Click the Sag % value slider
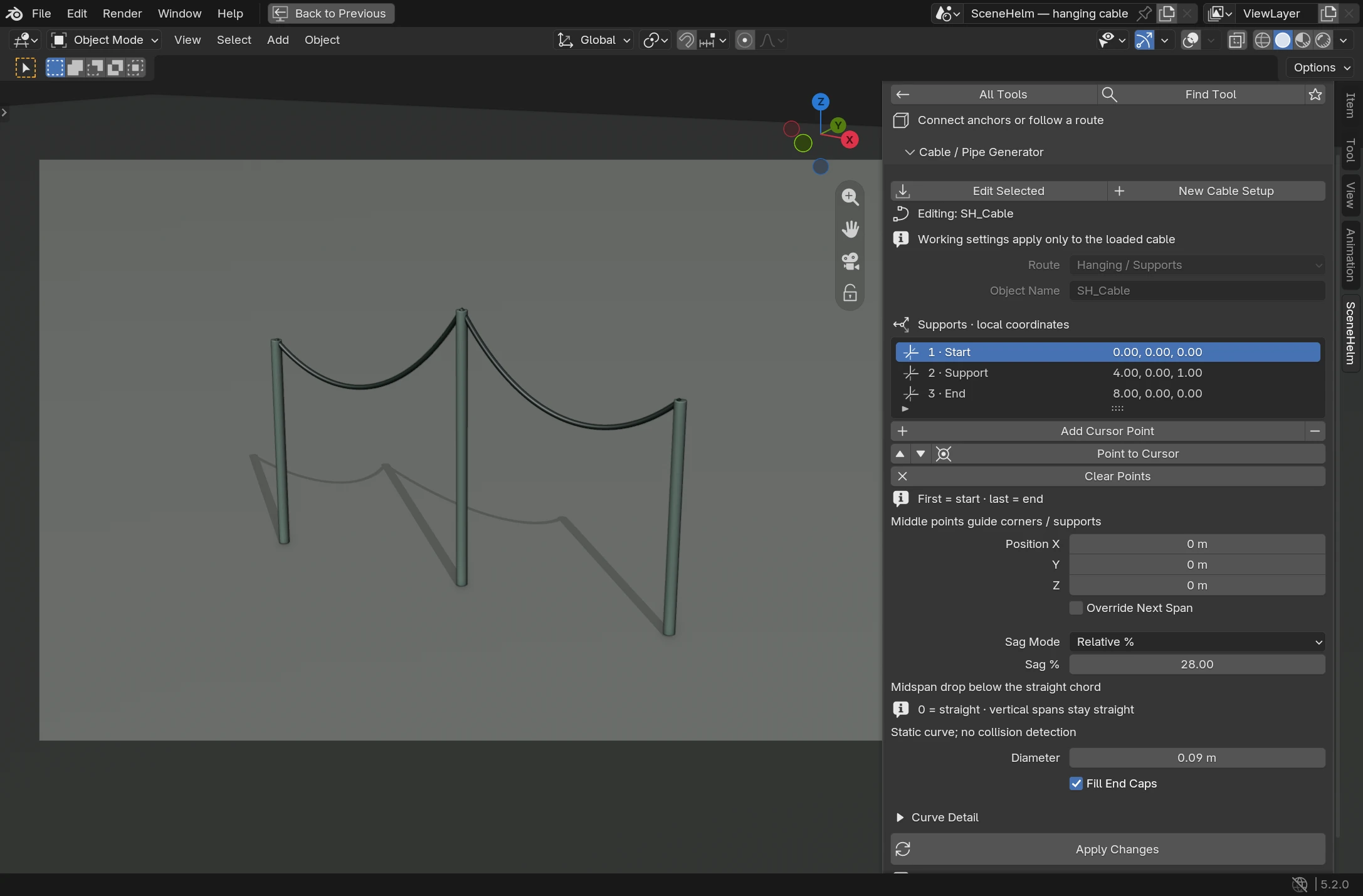 (x=1197, y=664)
